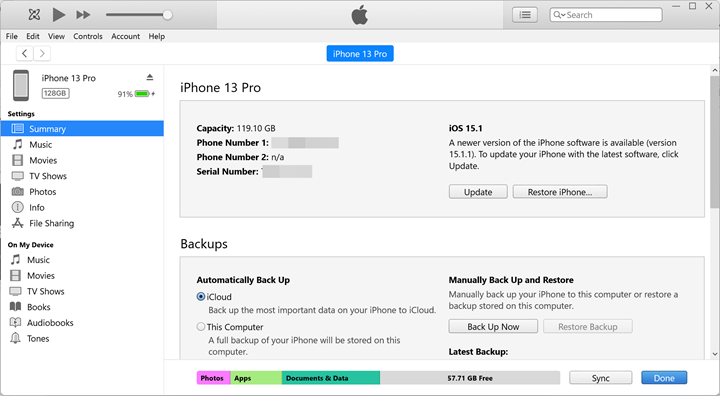This screenshot has height=396, width=720.
Task: Click the Latest Backup label
Action: 478,352
